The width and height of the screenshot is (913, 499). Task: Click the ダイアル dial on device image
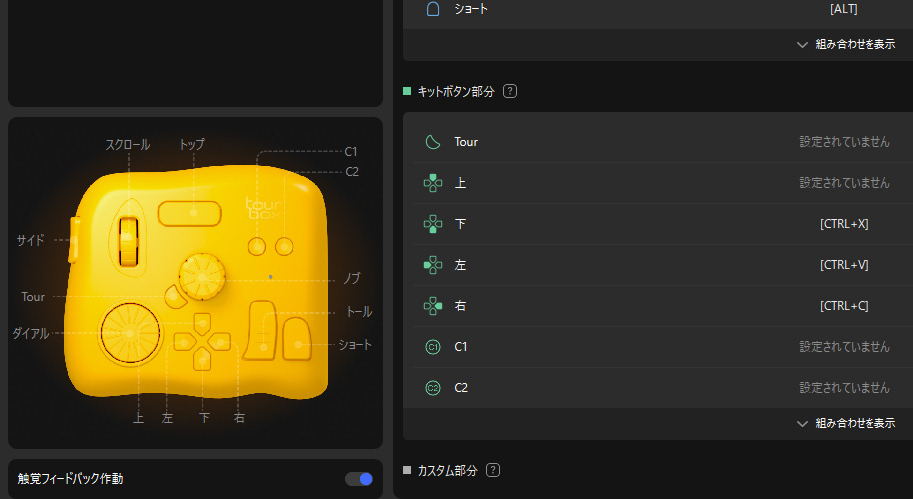130,333
